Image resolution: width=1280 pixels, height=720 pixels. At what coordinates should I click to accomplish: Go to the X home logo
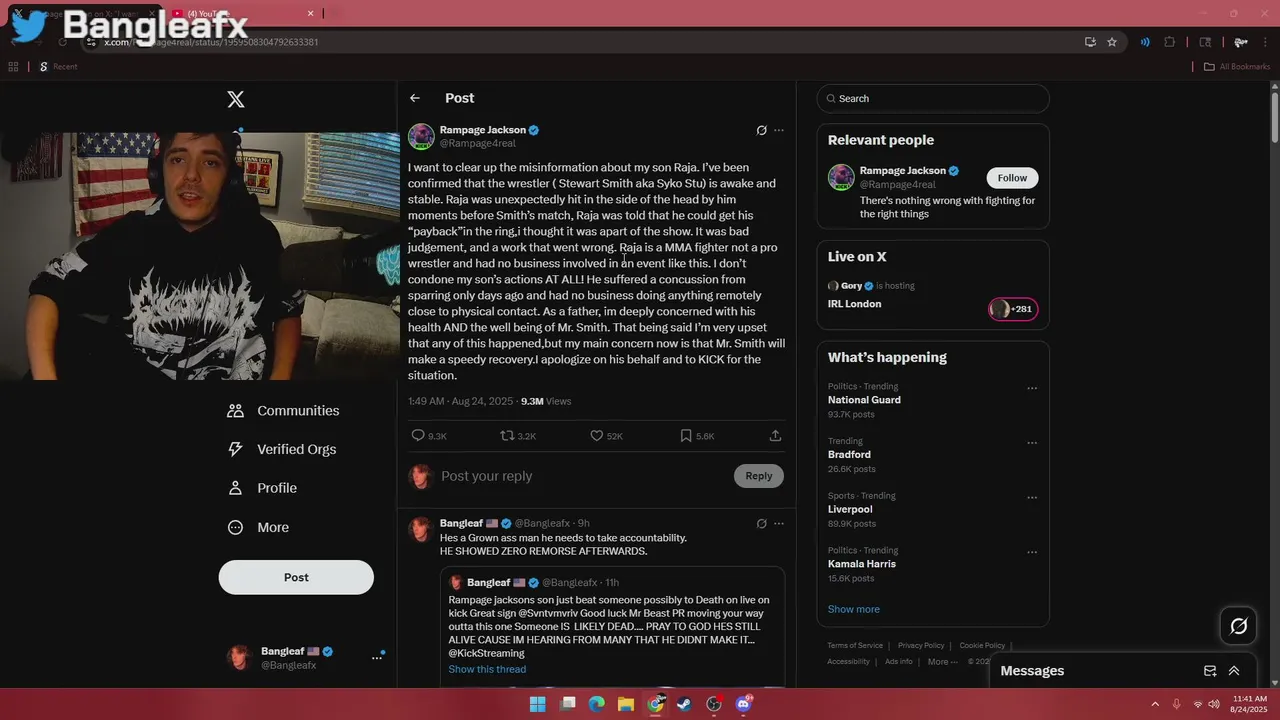pos(236,99)
